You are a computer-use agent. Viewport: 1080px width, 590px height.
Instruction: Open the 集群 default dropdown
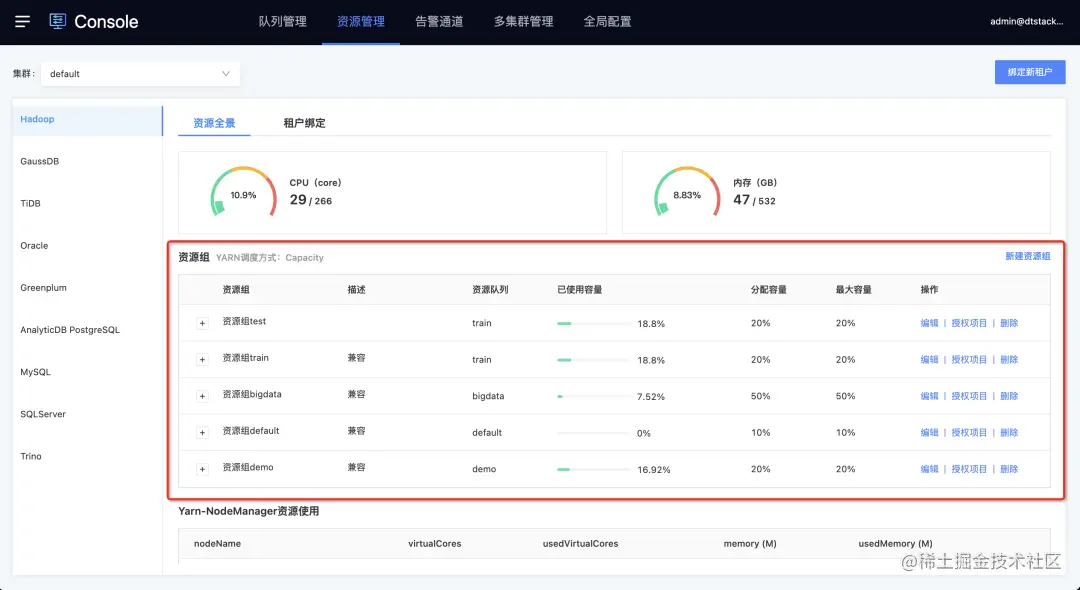[141, 74]
